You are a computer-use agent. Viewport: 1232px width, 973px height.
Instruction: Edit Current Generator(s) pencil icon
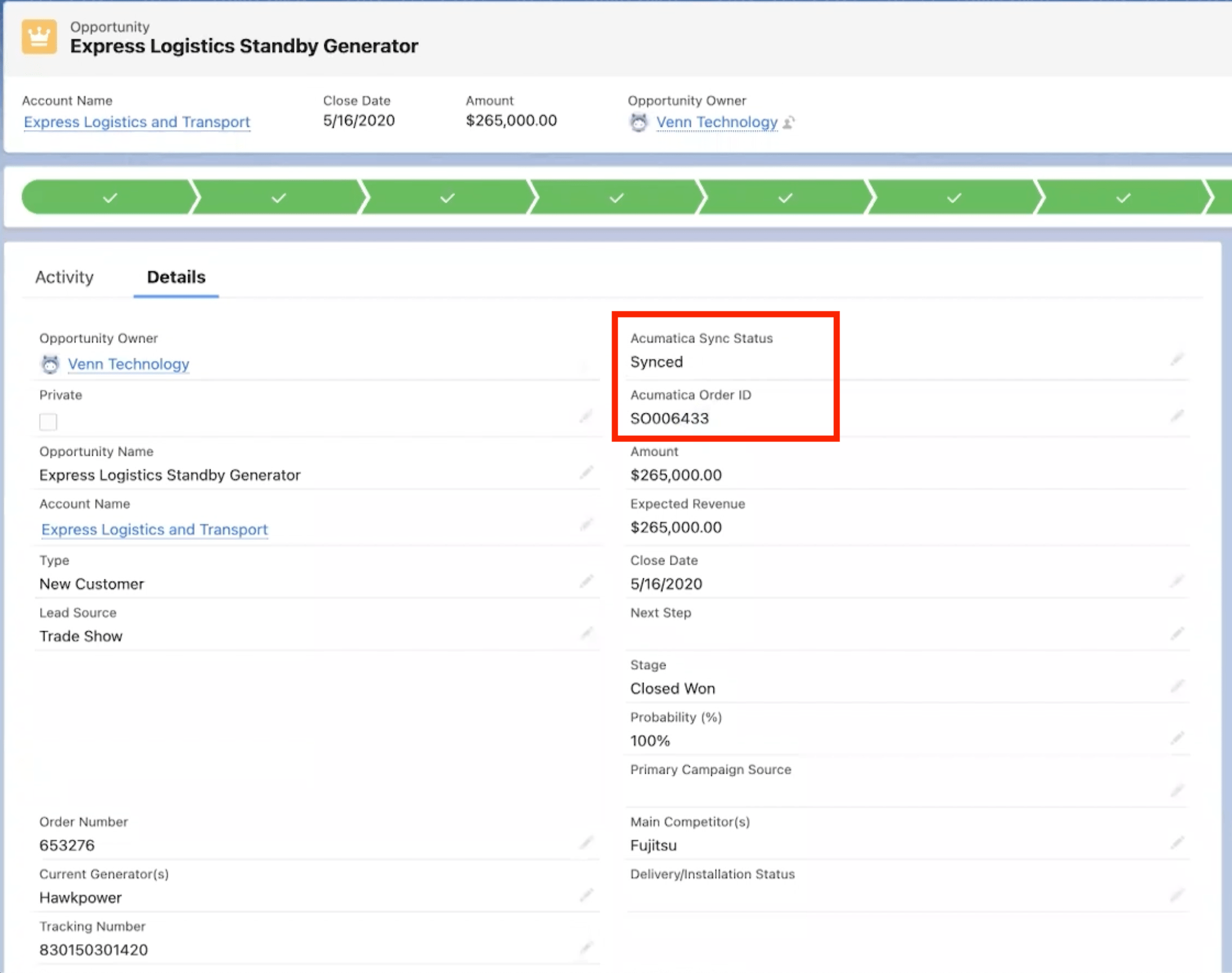point(586,895)
